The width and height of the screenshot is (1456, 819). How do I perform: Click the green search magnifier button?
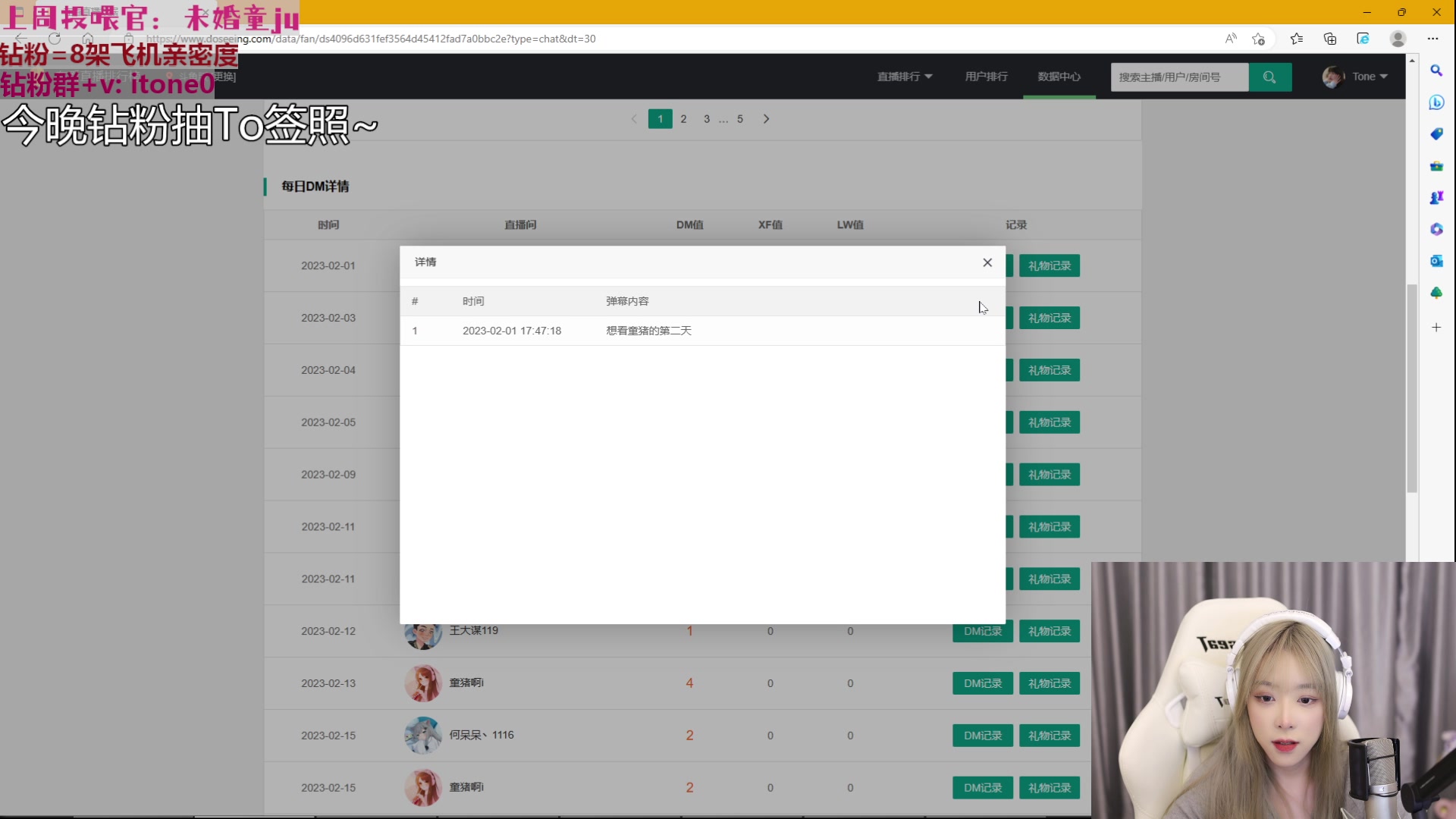[1269, 77]
